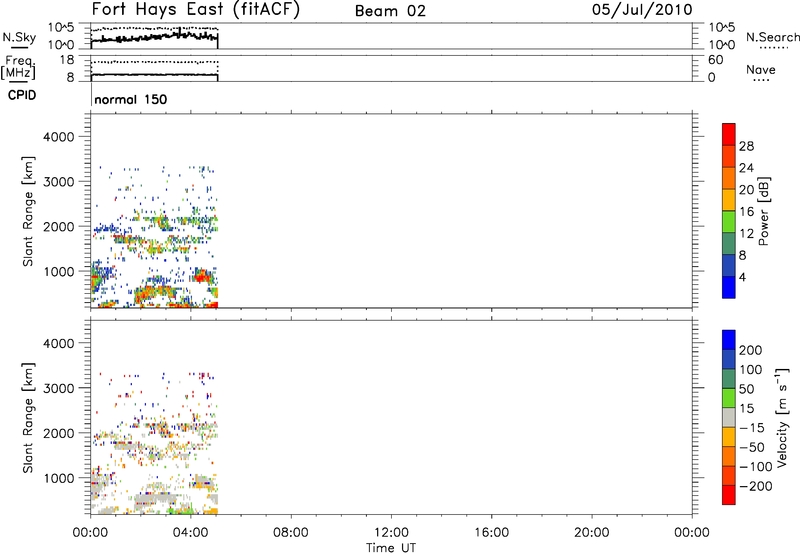Click 'Slant Range [km]' on the velocity panel
The height and width of the screenshot is (554, 800).
[28, 418]
